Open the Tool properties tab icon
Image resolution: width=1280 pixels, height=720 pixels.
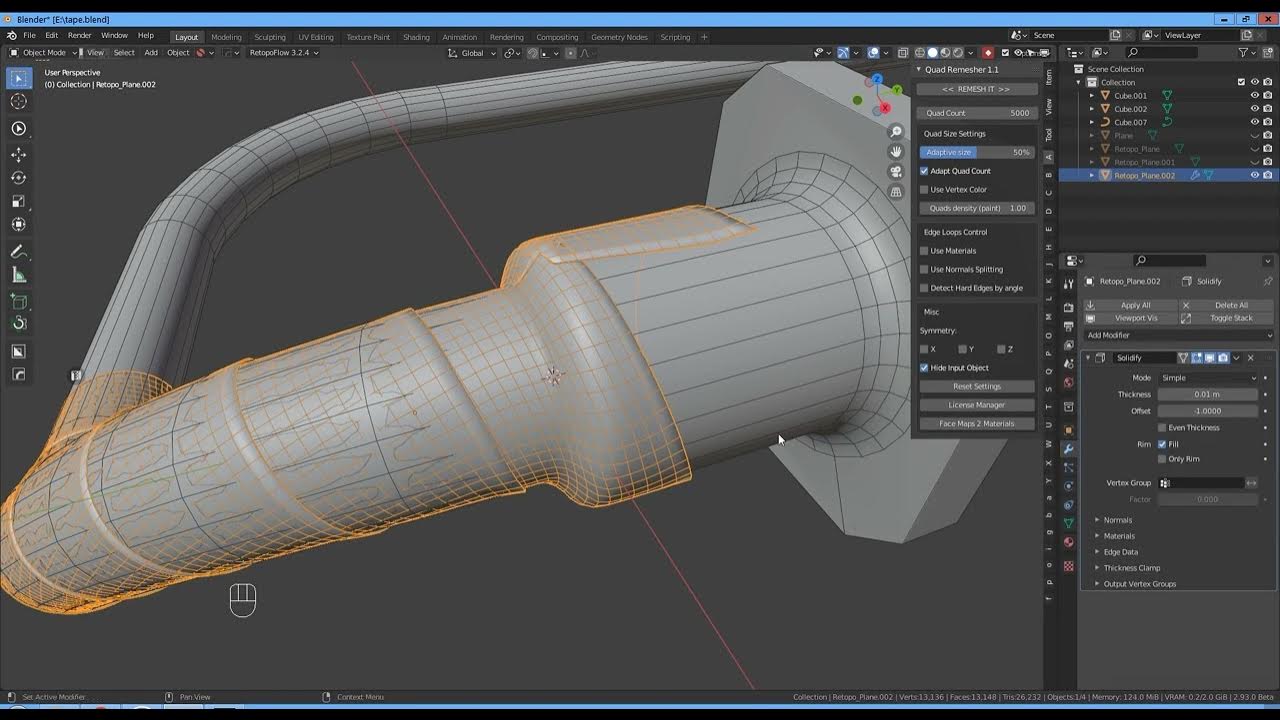(1068, 283)
